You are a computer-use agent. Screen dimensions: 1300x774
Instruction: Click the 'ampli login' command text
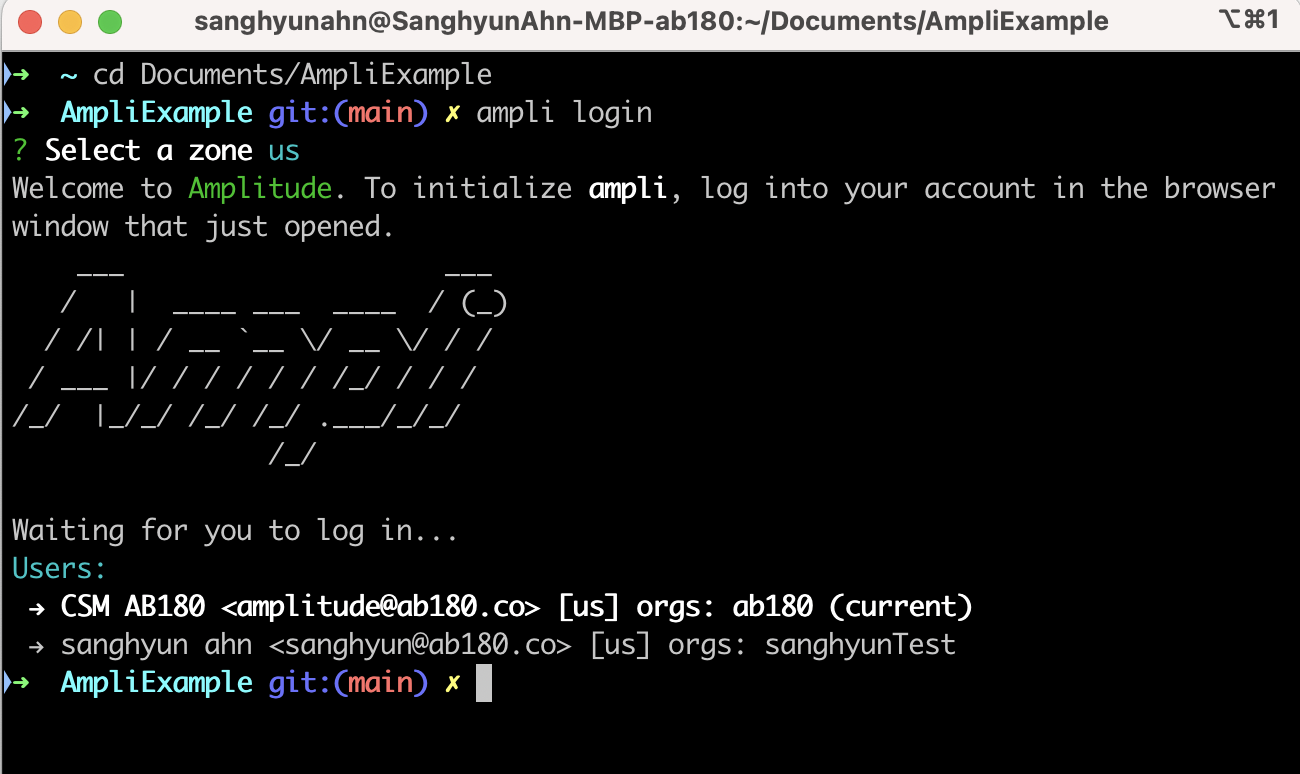pos(564,113)
